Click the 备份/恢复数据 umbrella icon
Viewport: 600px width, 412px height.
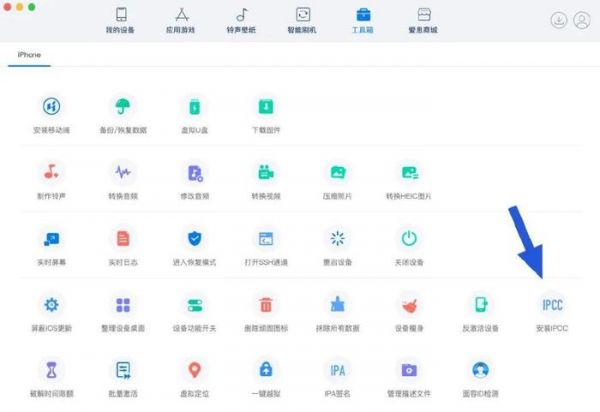point(122,107)
